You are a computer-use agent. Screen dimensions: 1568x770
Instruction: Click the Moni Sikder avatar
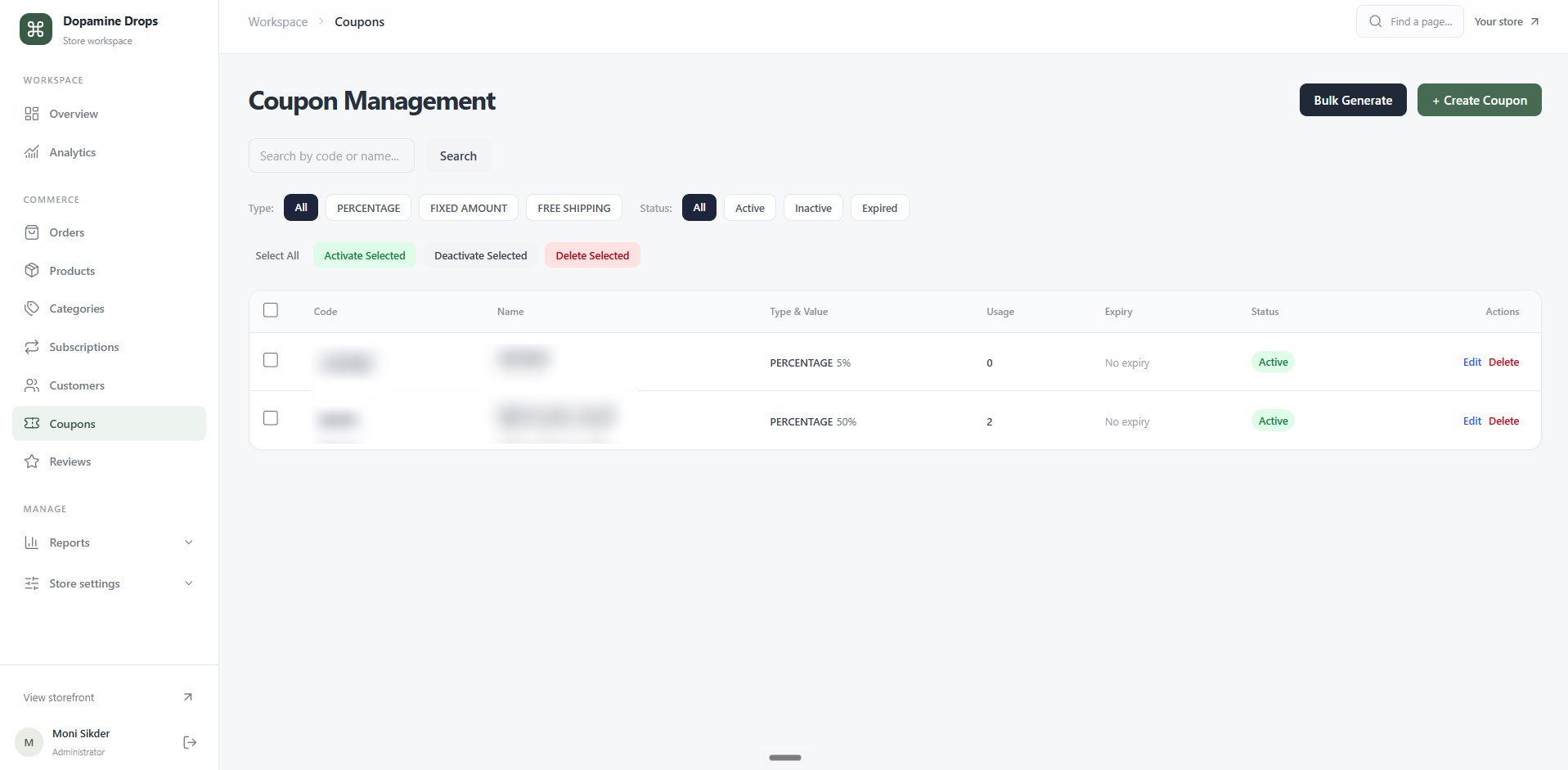29,742
